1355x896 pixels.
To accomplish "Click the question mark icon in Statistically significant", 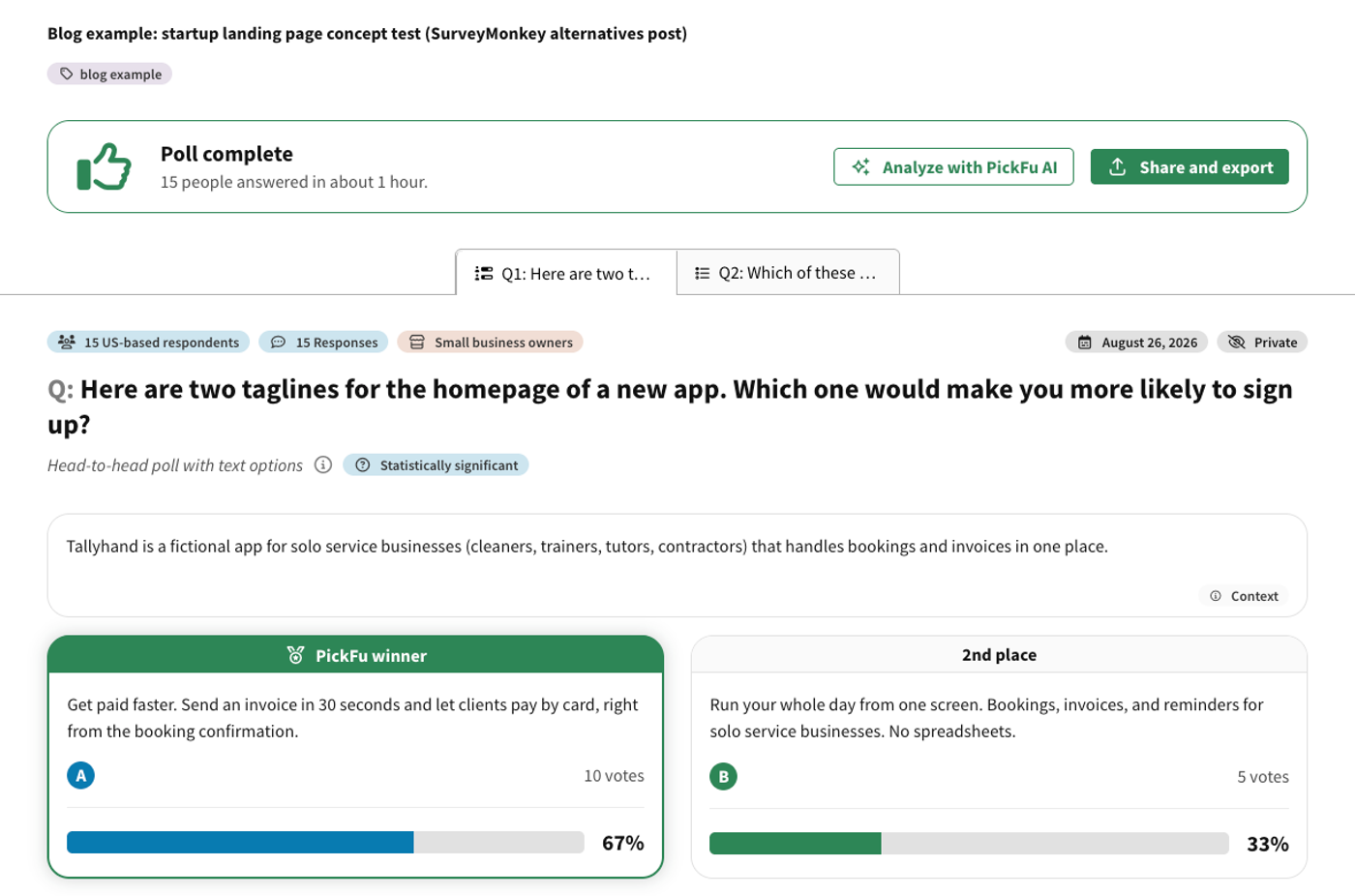I will tap(363, 464).
